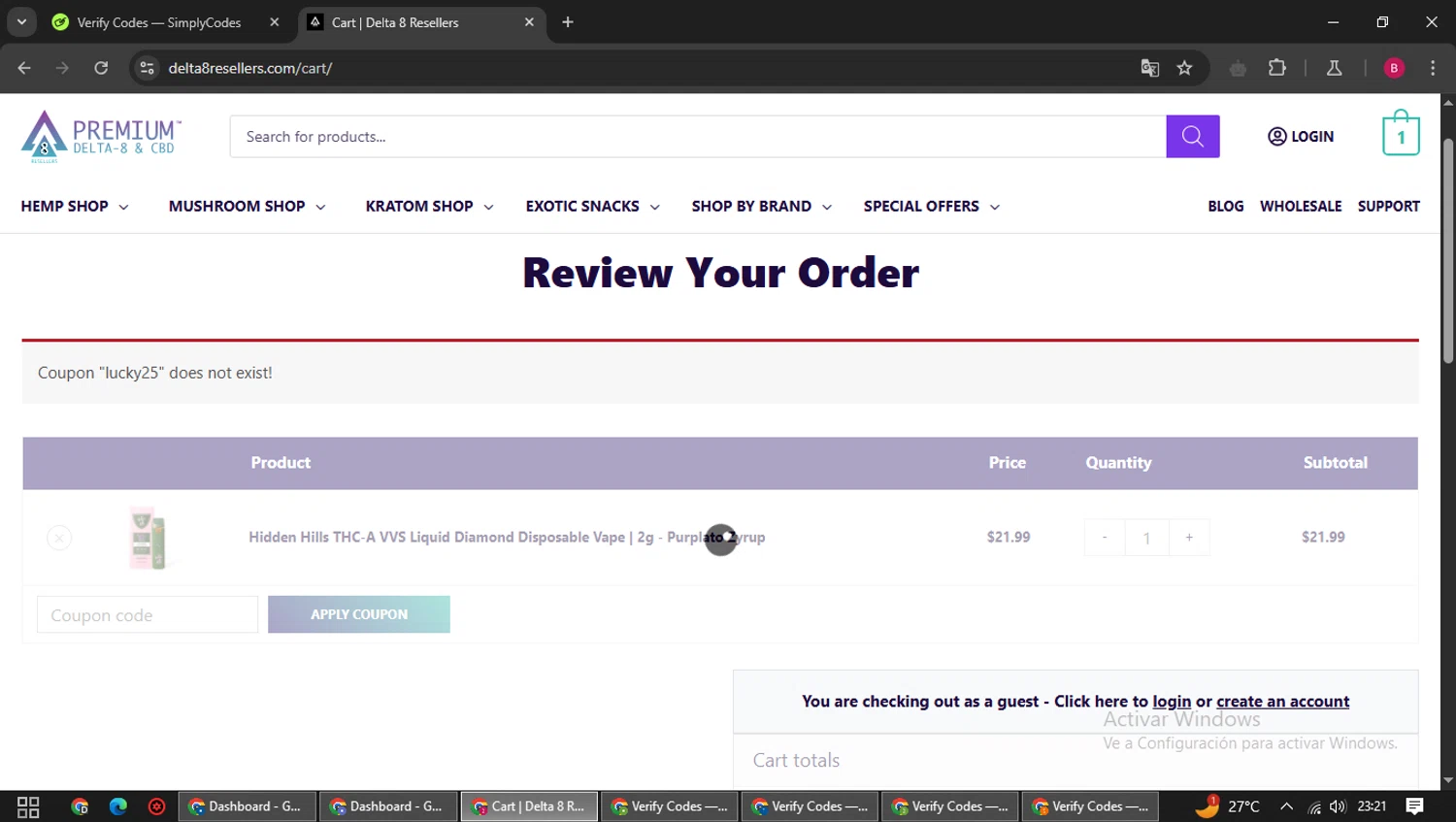Expand the Mushroom Shop menu

pos(247,207)
